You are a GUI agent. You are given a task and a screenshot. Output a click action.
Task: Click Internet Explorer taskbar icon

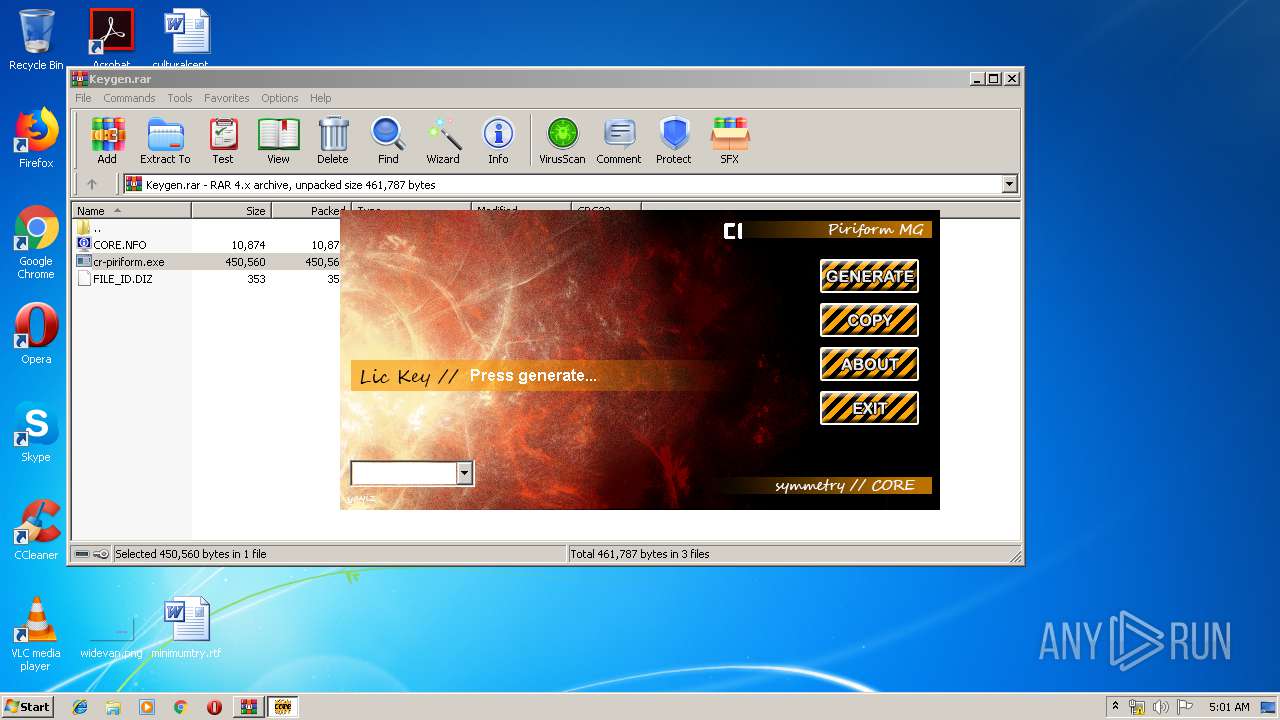tap(80, 707)
